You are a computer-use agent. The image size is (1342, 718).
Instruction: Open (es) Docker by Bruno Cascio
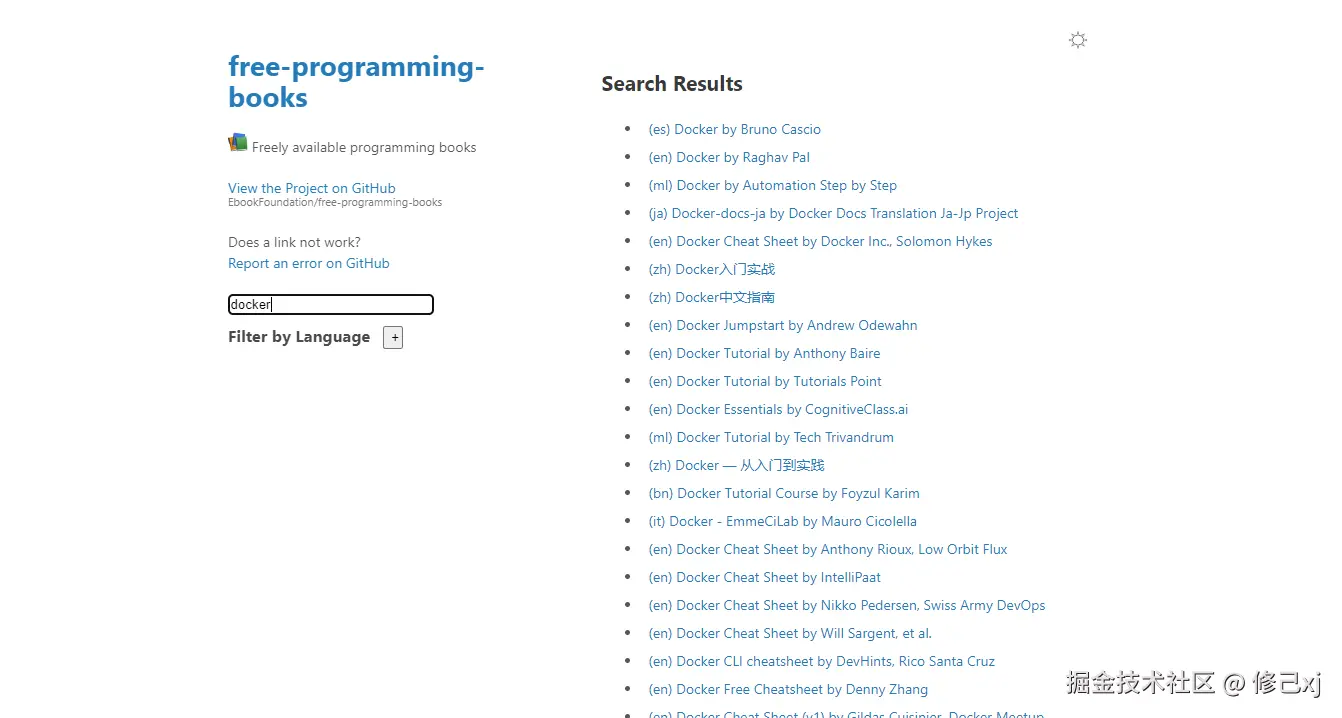pos(734,129)
